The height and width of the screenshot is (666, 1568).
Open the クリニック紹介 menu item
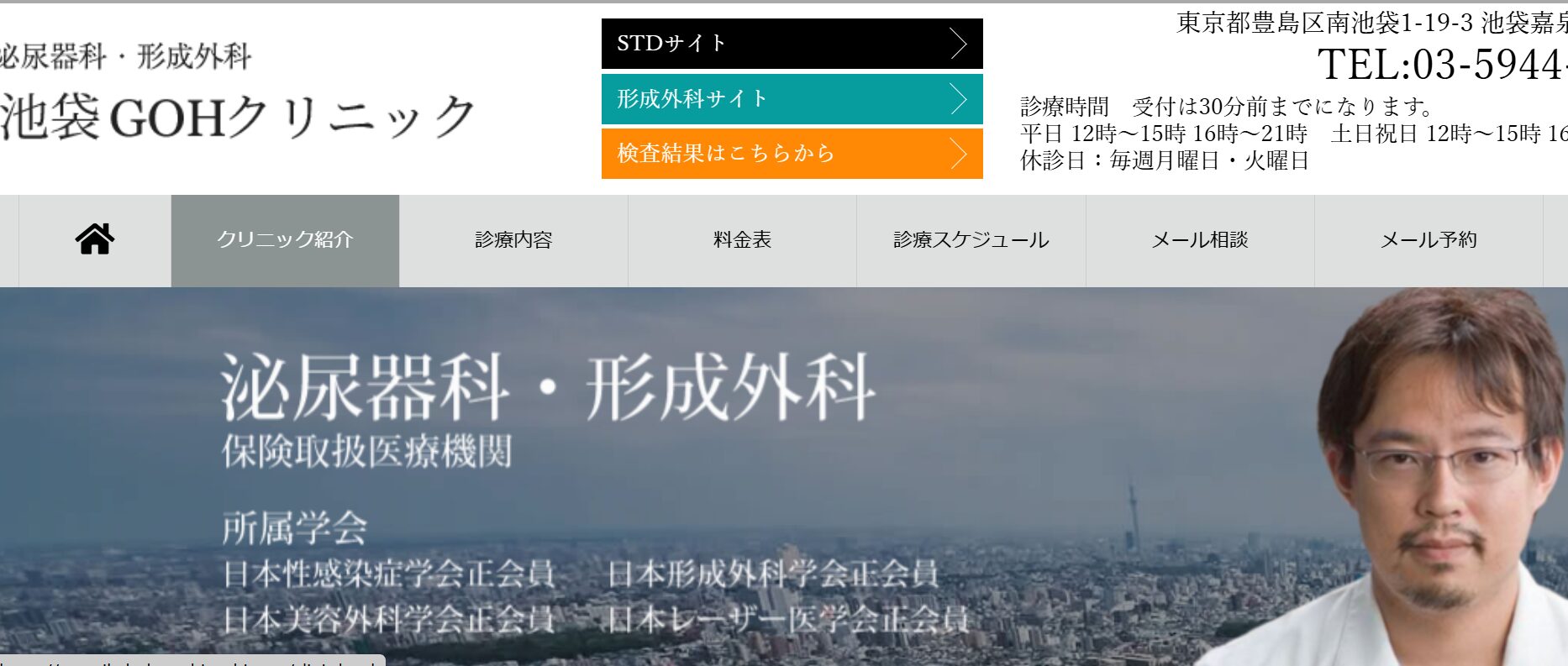pos(285,240)
